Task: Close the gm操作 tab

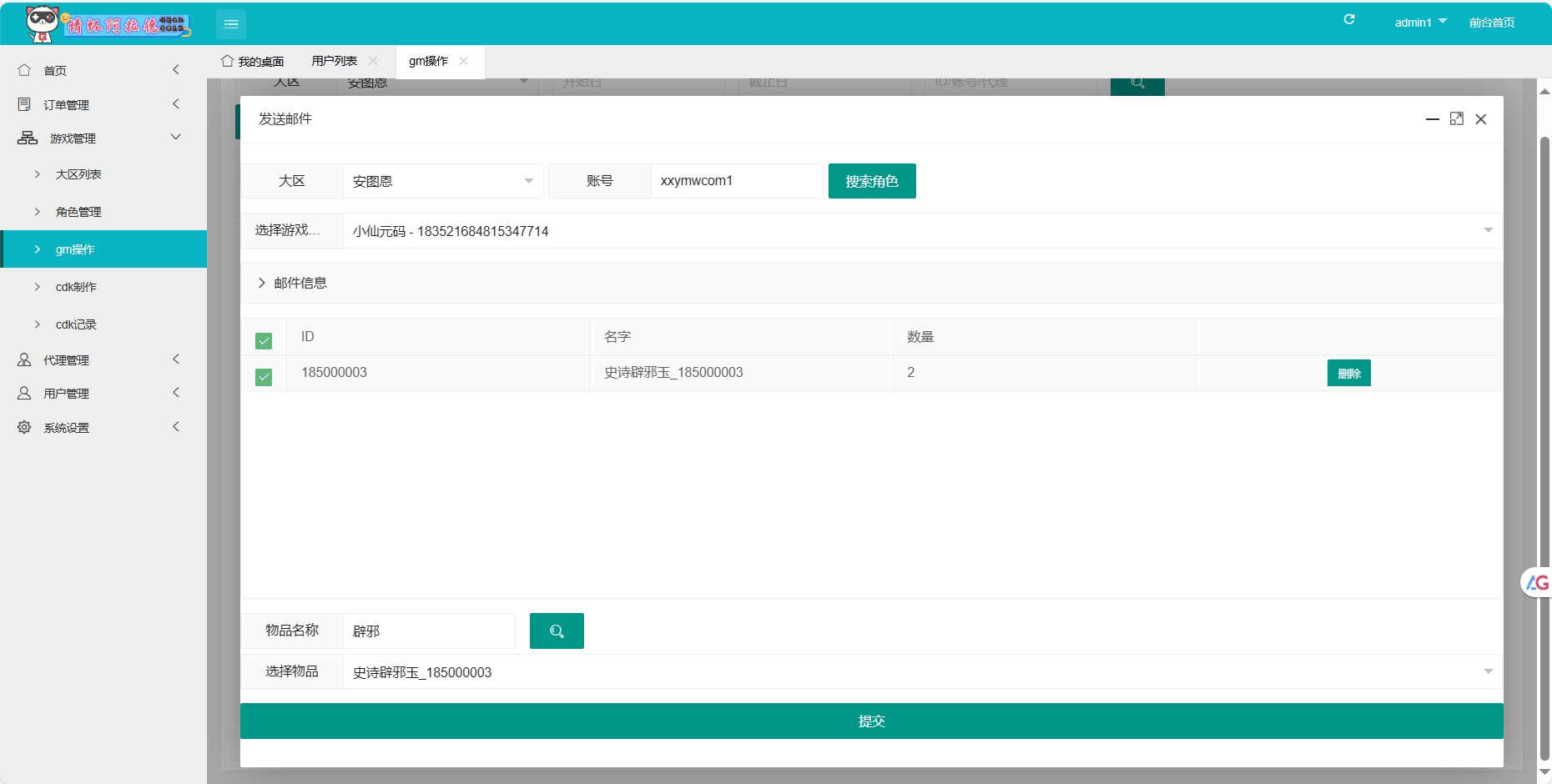Action: [464, 61]
